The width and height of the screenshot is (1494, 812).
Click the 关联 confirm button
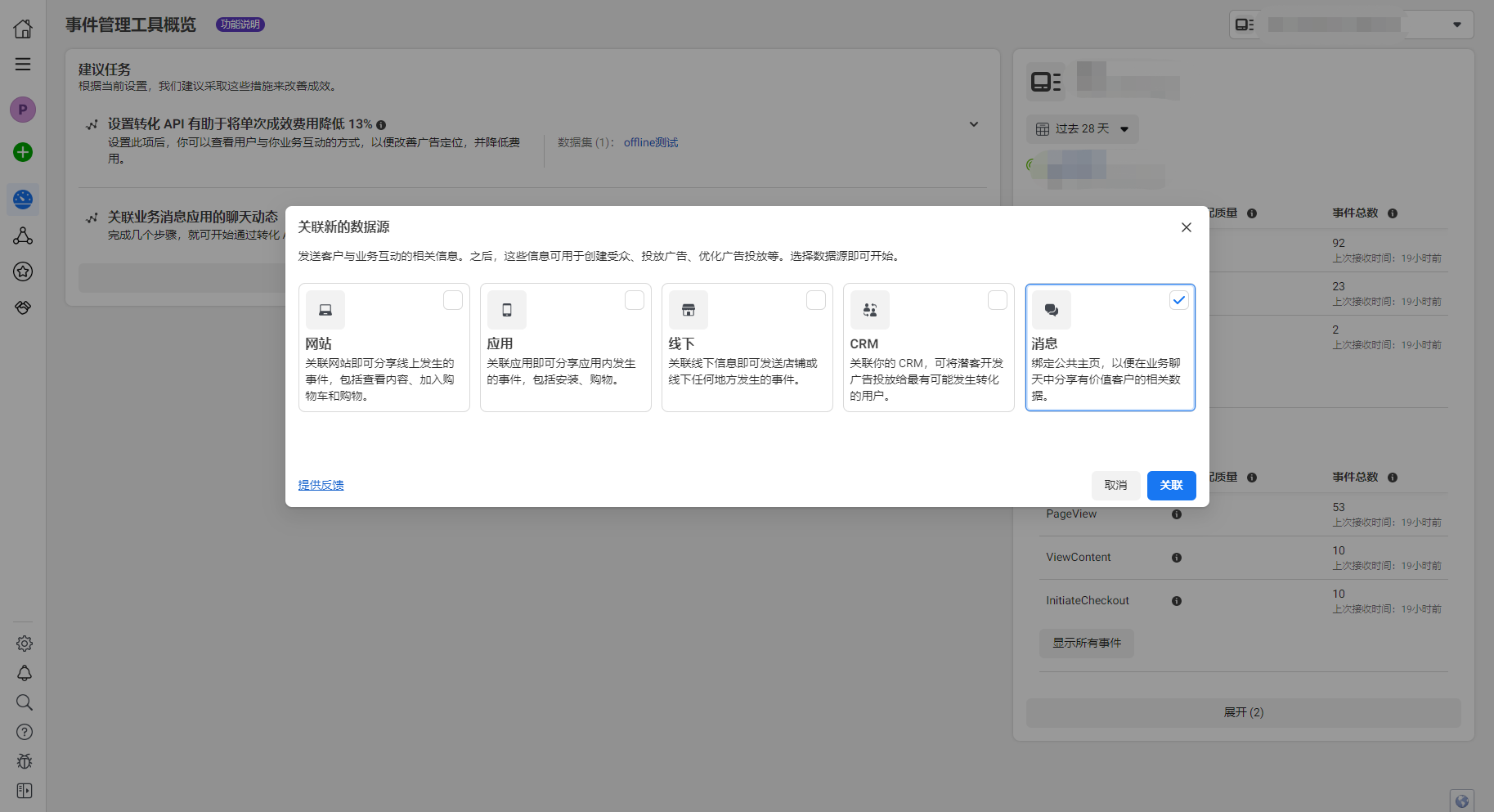(1171, 485)
